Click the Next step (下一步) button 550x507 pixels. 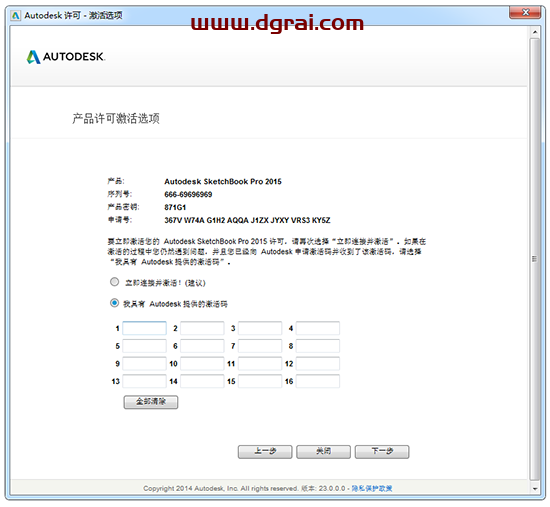382,452
